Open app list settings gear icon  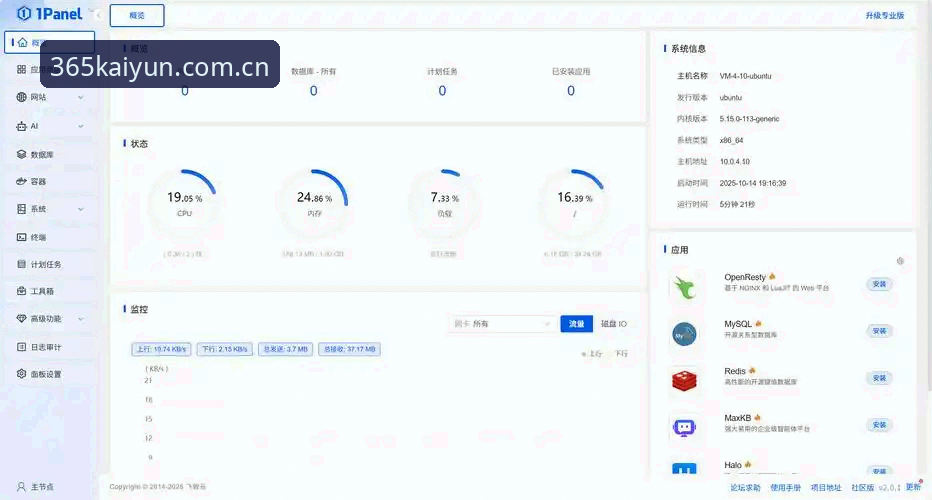[900, 261]
